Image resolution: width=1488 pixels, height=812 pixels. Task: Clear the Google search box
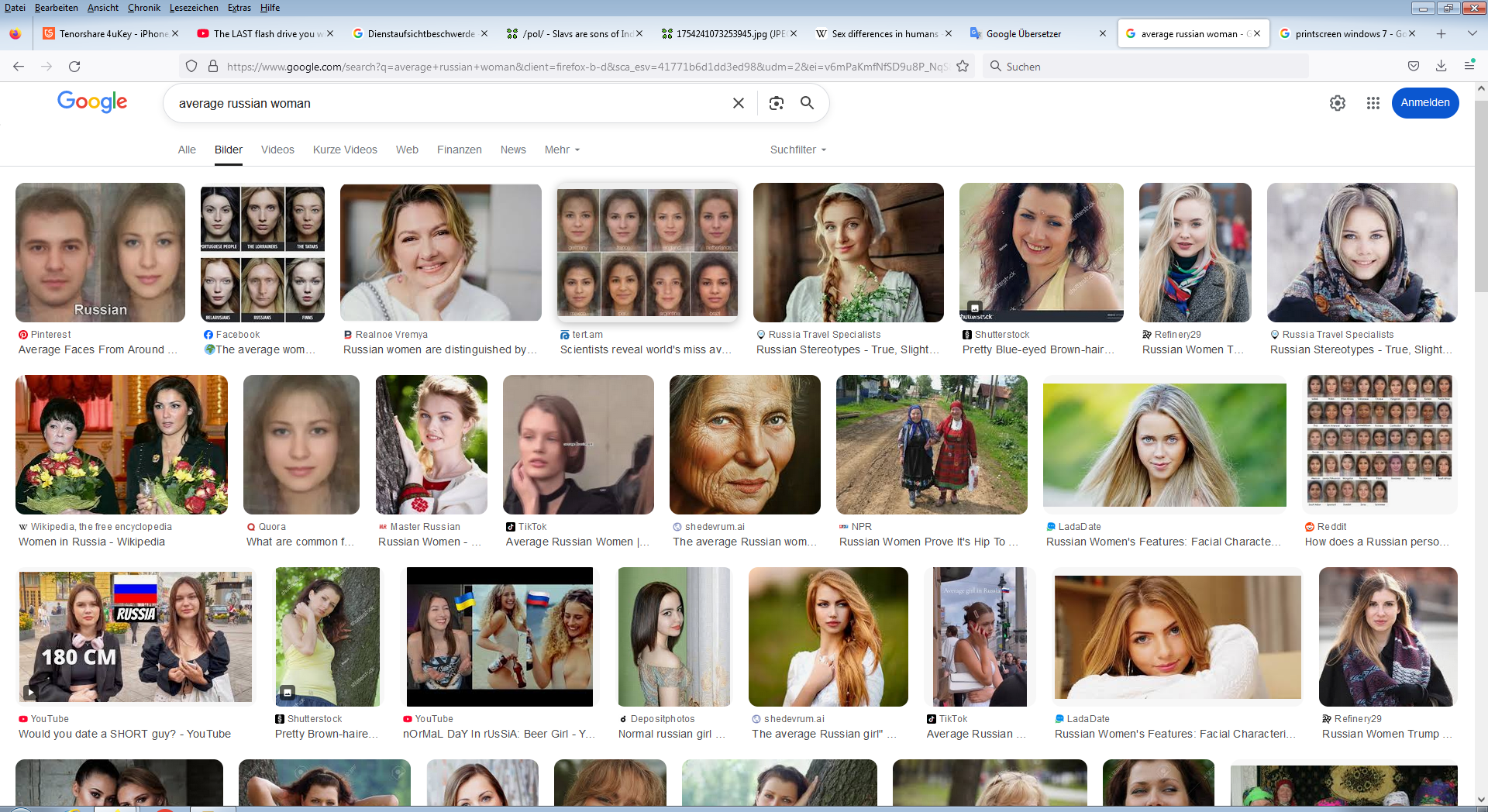739,103
